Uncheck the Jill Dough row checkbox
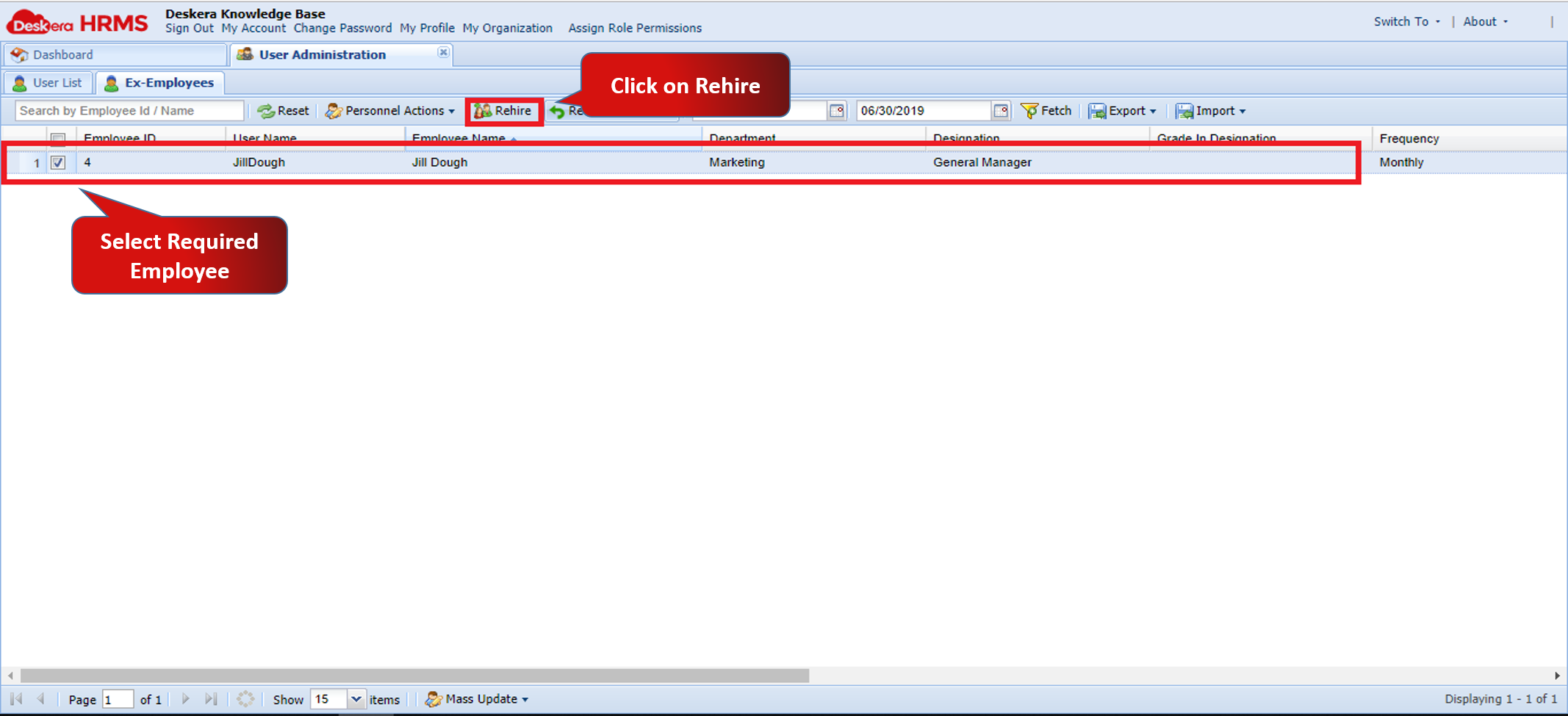The width and height of the screenshot is (1568, 716). (x=58, y=162)
